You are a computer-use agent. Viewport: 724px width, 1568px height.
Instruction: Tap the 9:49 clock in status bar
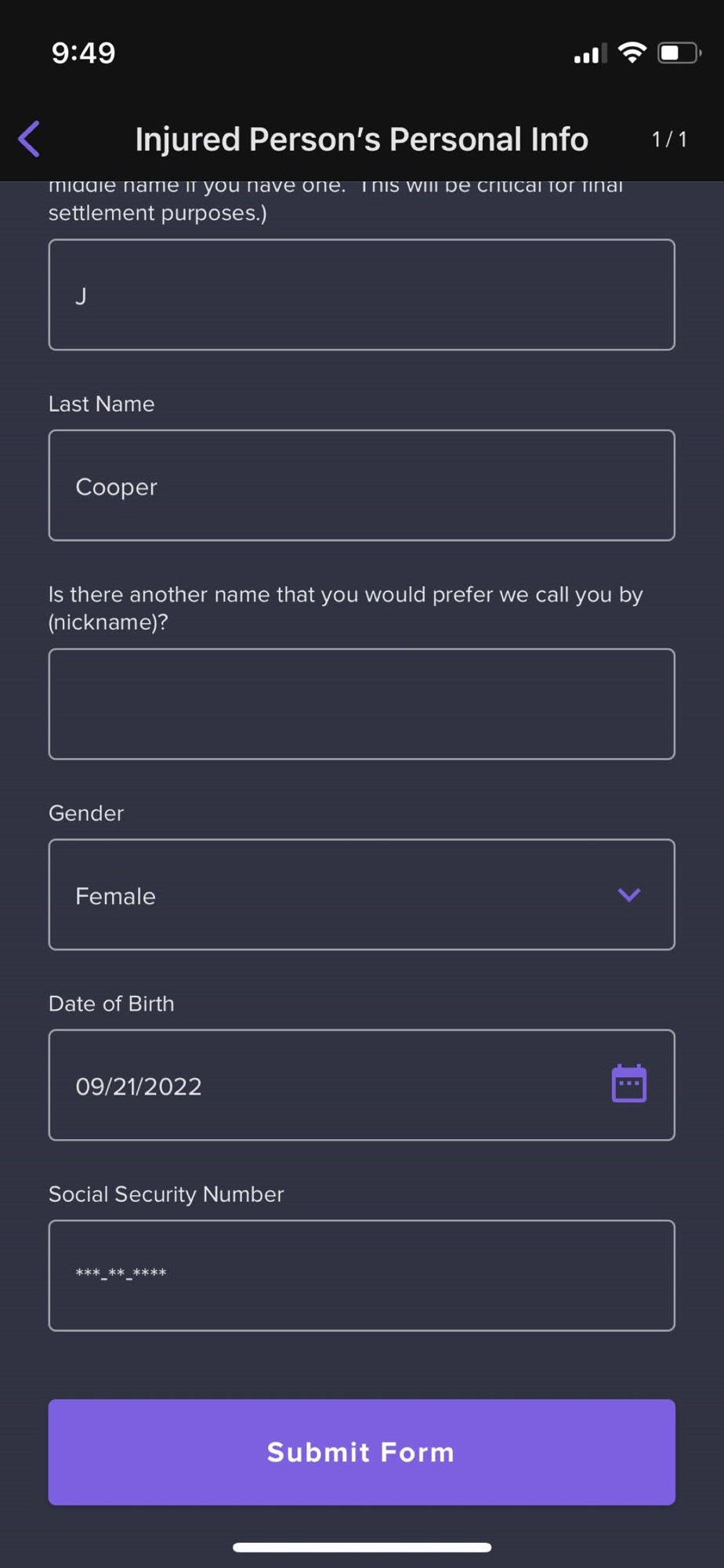click(x=83, y=53)
